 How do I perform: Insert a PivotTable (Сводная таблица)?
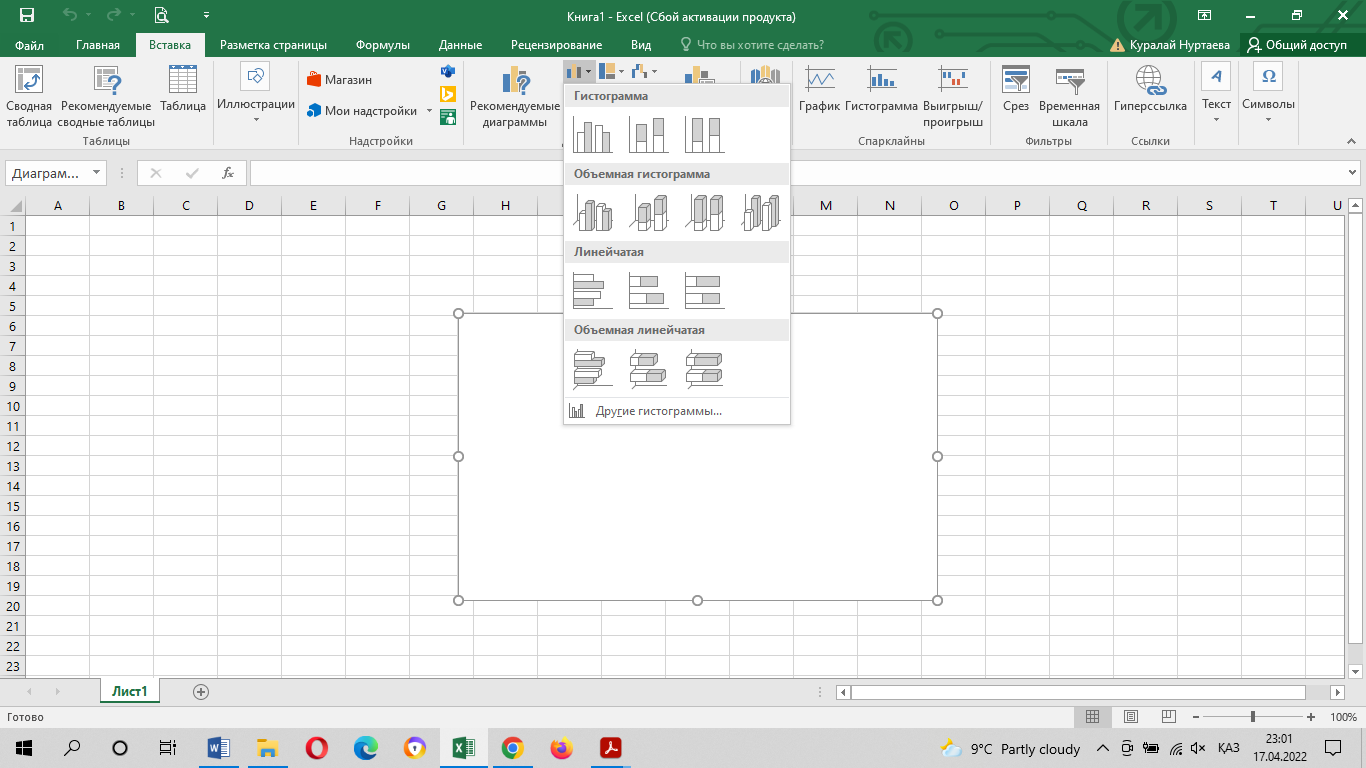point(29,97)
